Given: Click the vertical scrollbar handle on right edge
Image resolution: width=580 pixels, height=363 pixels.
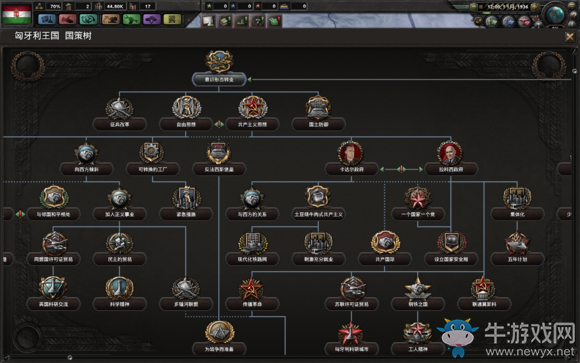Looking at the screenshot, I should [574, 71].
